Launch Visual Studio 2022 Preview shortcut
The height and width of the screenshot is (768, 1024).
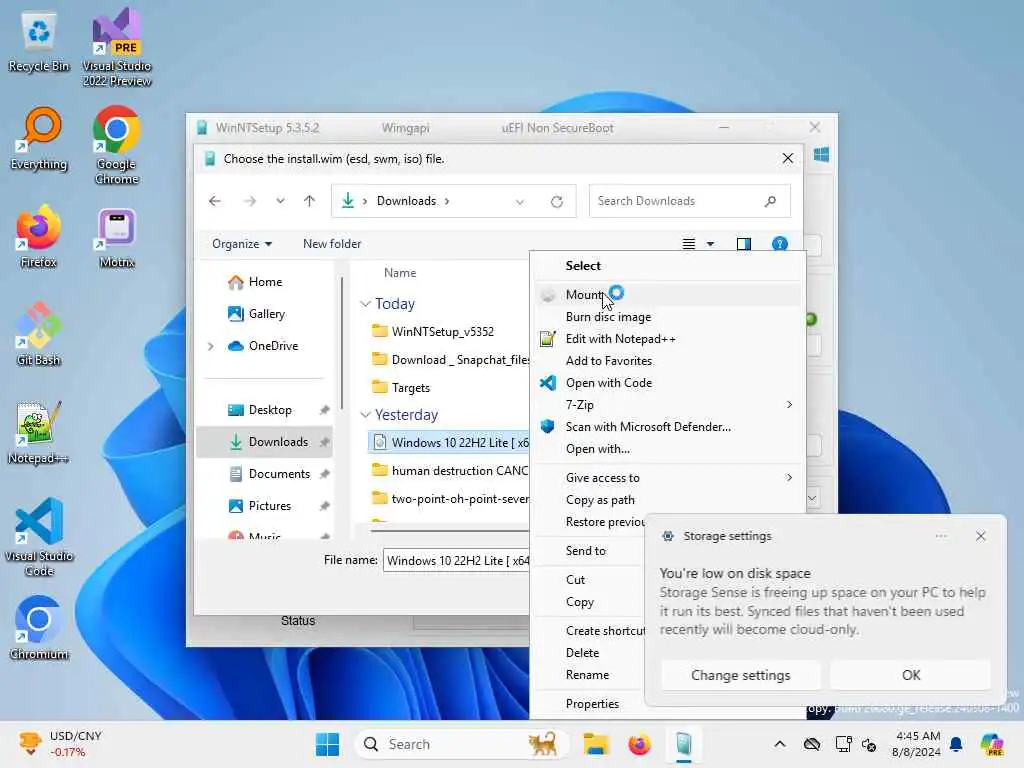[117, 47]
